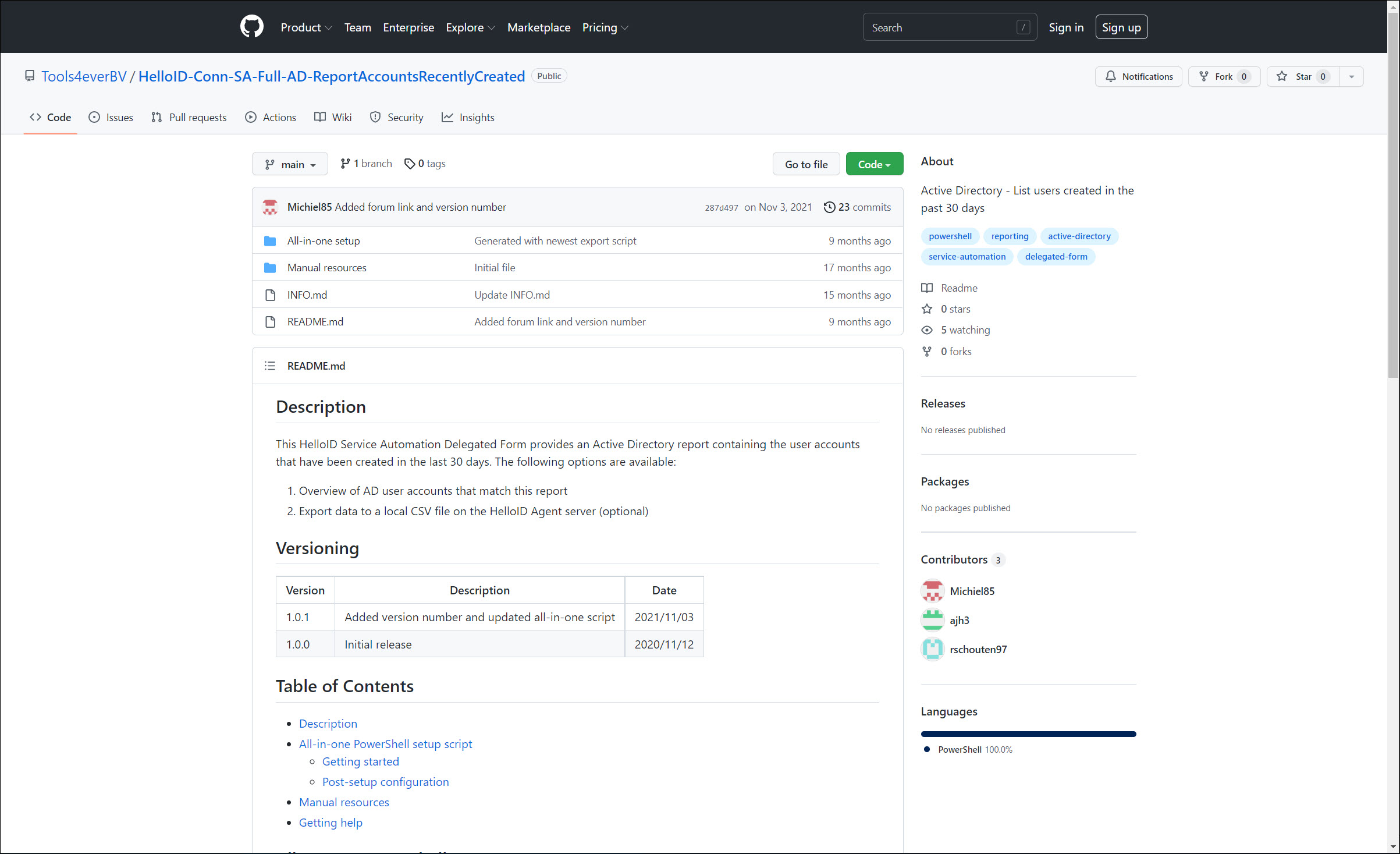Open the Releases heading link
This screenshot has width=1400, height=854.
tap(943, 403)
